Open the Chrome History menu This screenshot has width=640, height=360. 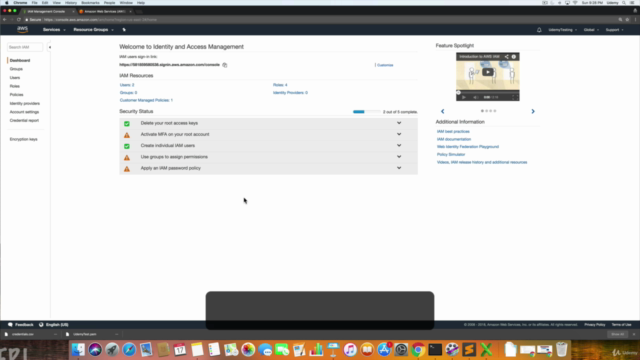point(71,3)
